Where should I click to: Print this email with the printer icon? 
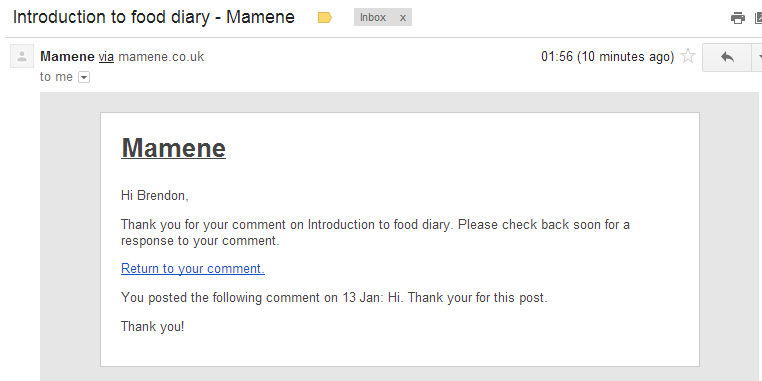pos(738,18)
